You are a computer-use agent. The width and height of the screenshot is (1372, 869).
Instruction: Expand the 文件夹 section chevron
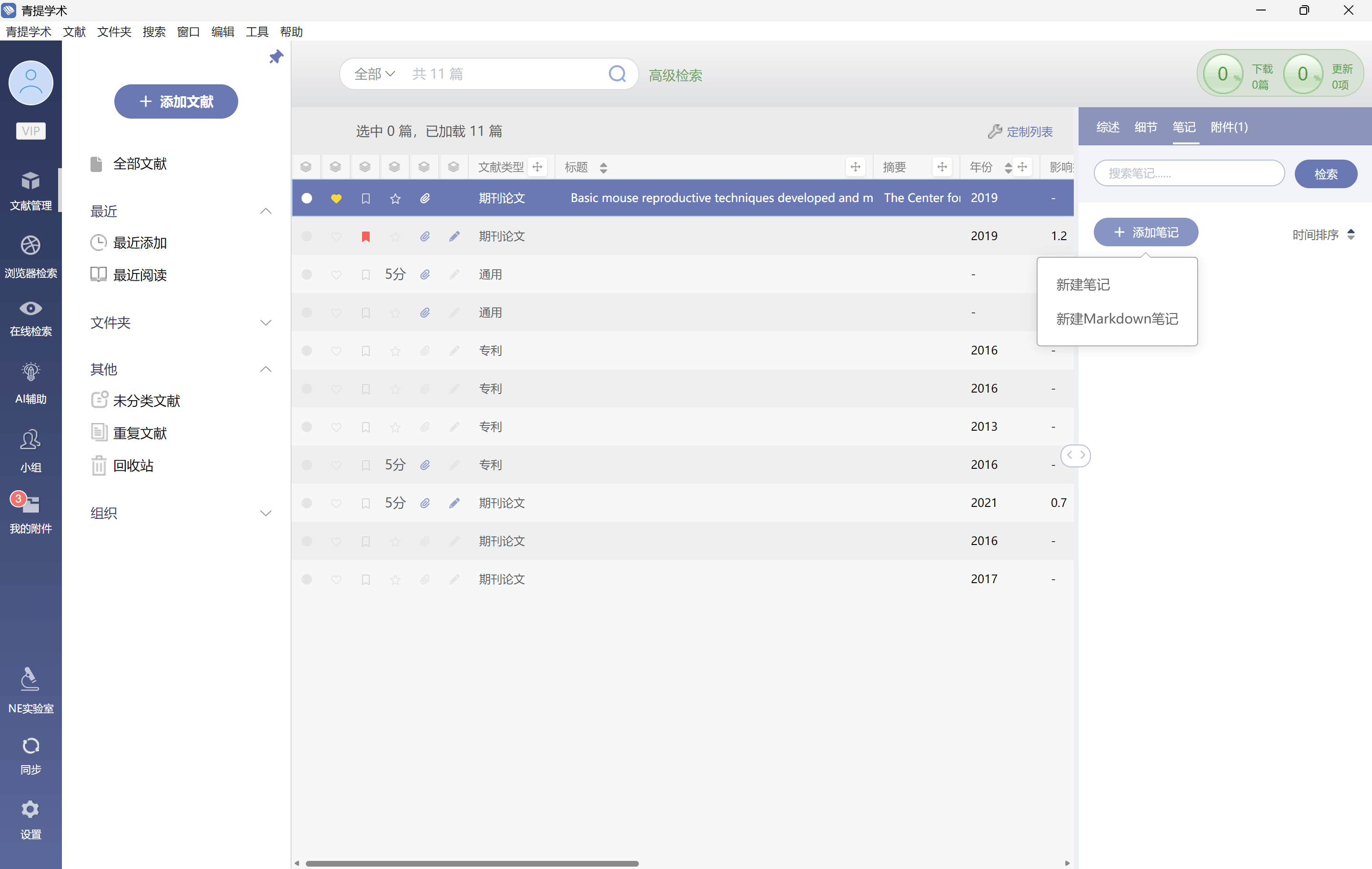(265, 323)
